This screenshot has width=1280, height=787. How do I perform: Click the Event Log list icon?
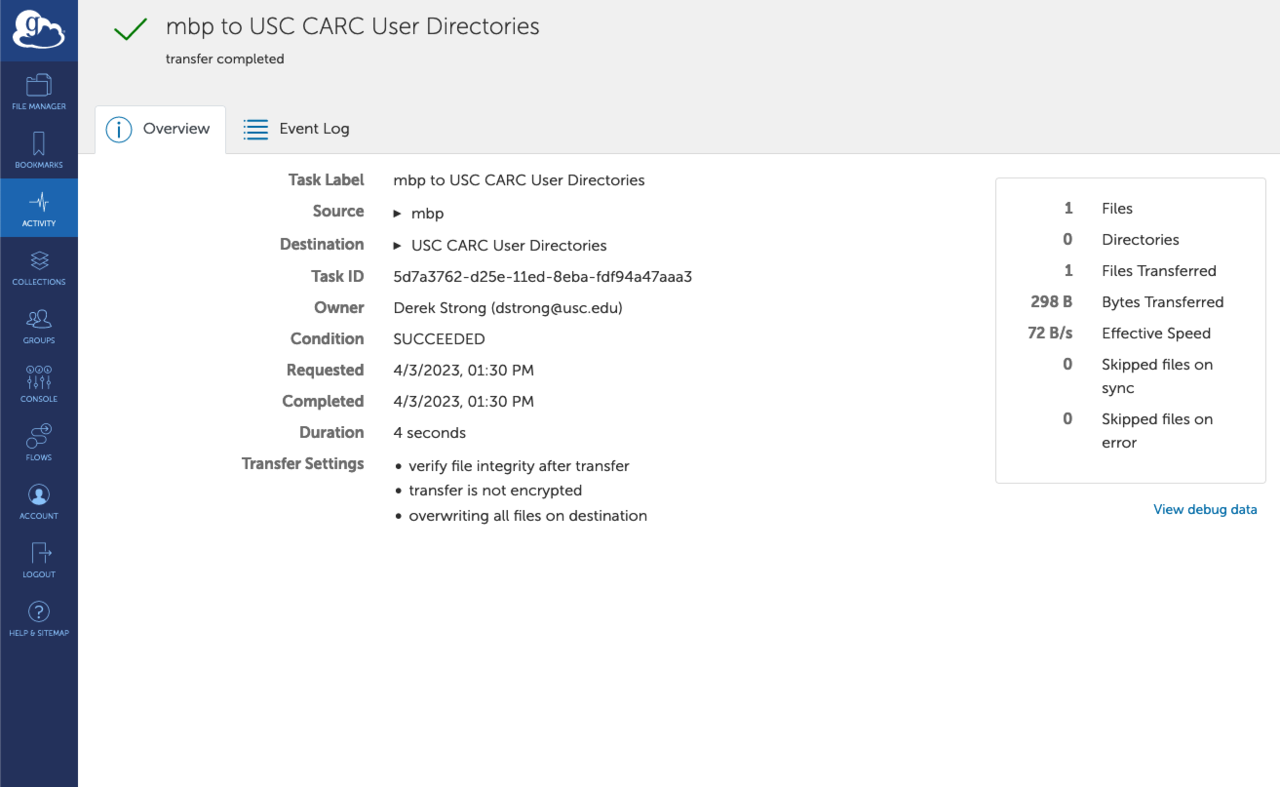coord(256,129)
